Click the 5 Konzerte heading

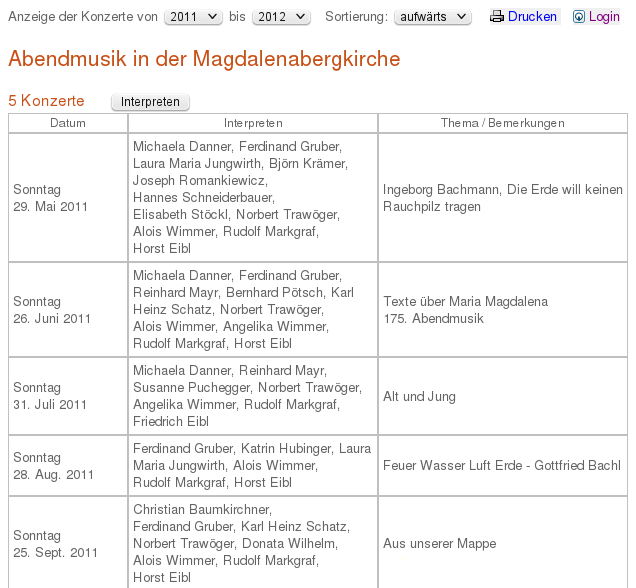(x=46, y=101)
